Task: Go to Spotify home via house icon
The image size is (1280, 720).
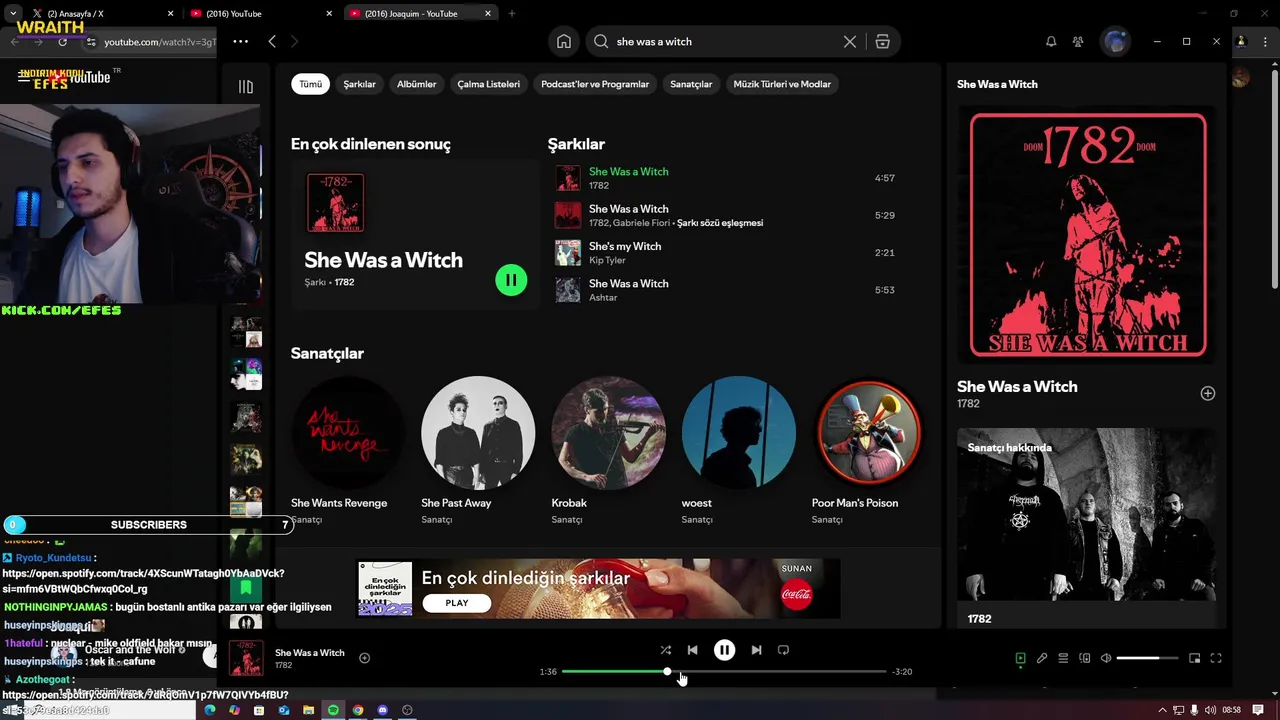Action: (x=564, y=42)
